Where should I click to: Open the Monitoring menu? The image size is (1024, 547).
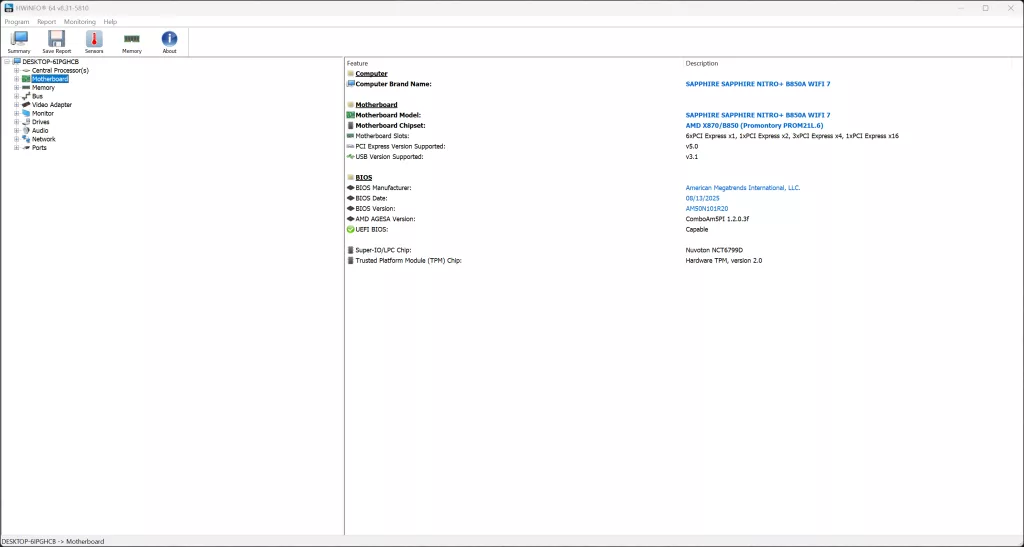tap(80, 22)
